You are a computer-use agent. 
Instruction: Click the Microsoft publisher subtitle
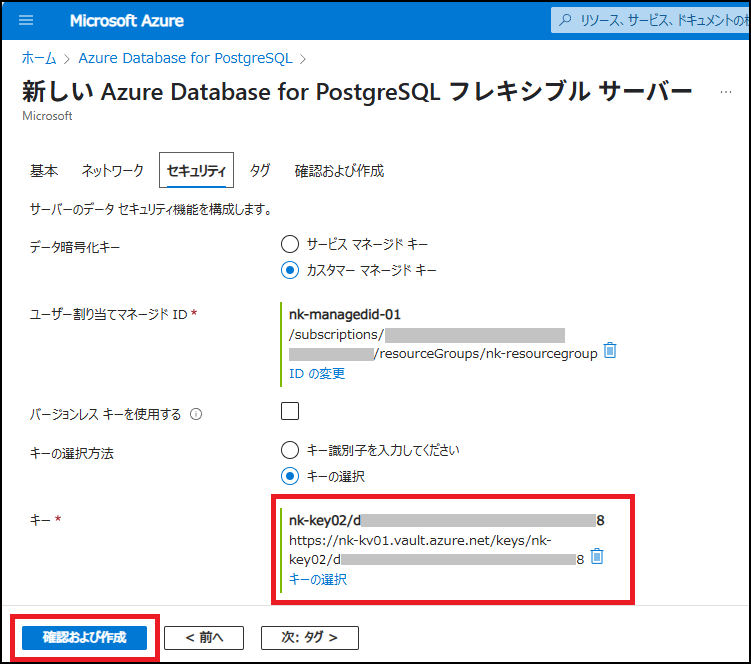pyautogui.click(x=47, y=116)
